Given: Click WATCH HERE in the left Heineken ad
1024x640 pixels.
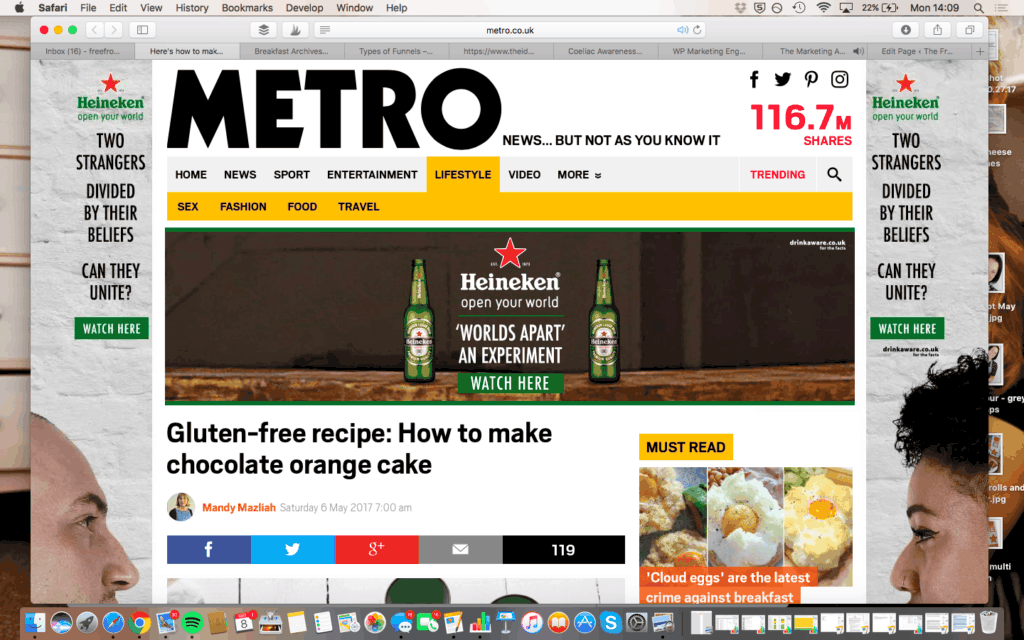Looking at the screenshot, I should click(x=112, y=328).
